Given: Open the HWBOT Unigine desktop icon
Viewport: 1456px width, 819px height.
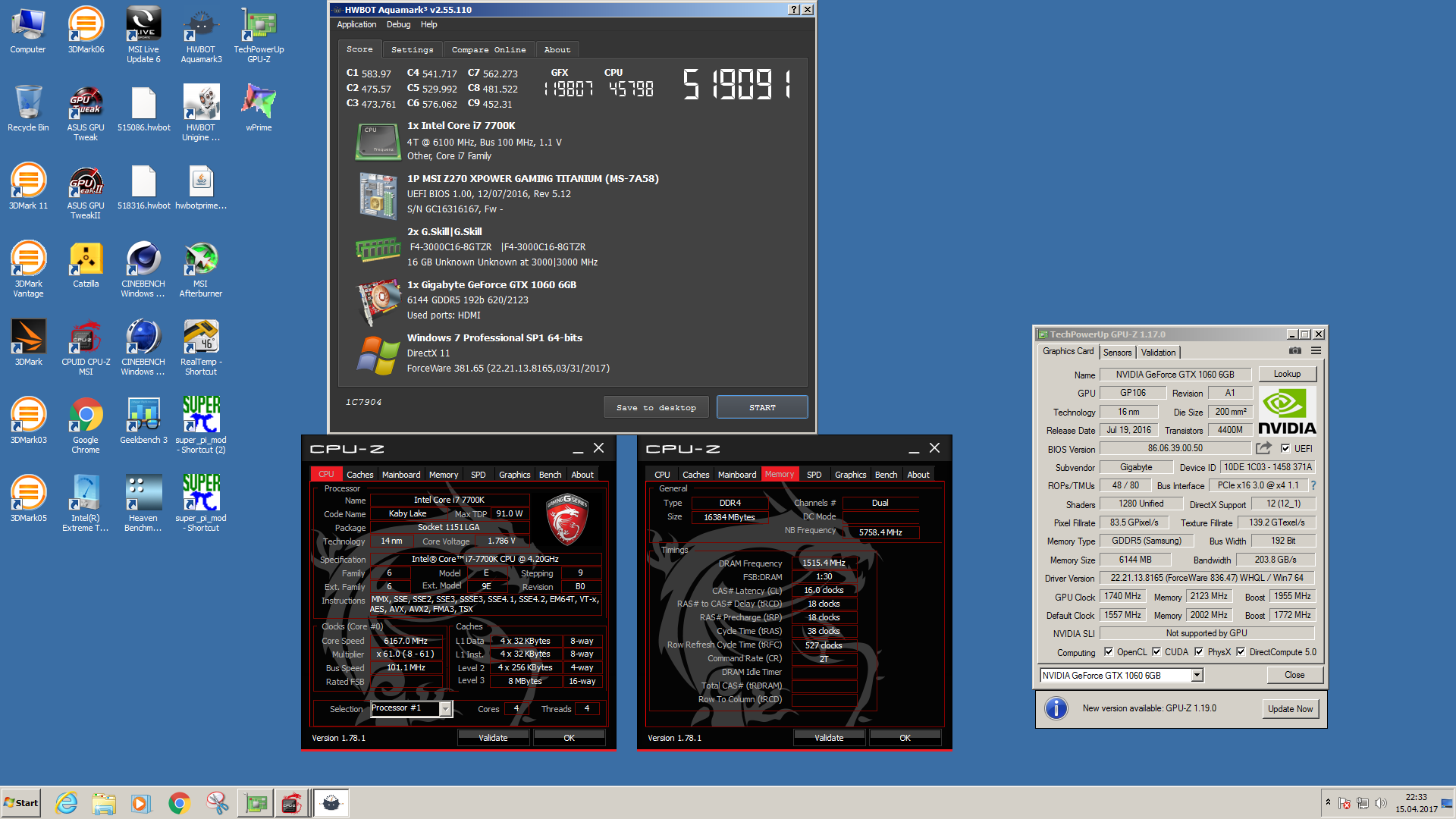Looking at the screenshot, I should 201,113.
